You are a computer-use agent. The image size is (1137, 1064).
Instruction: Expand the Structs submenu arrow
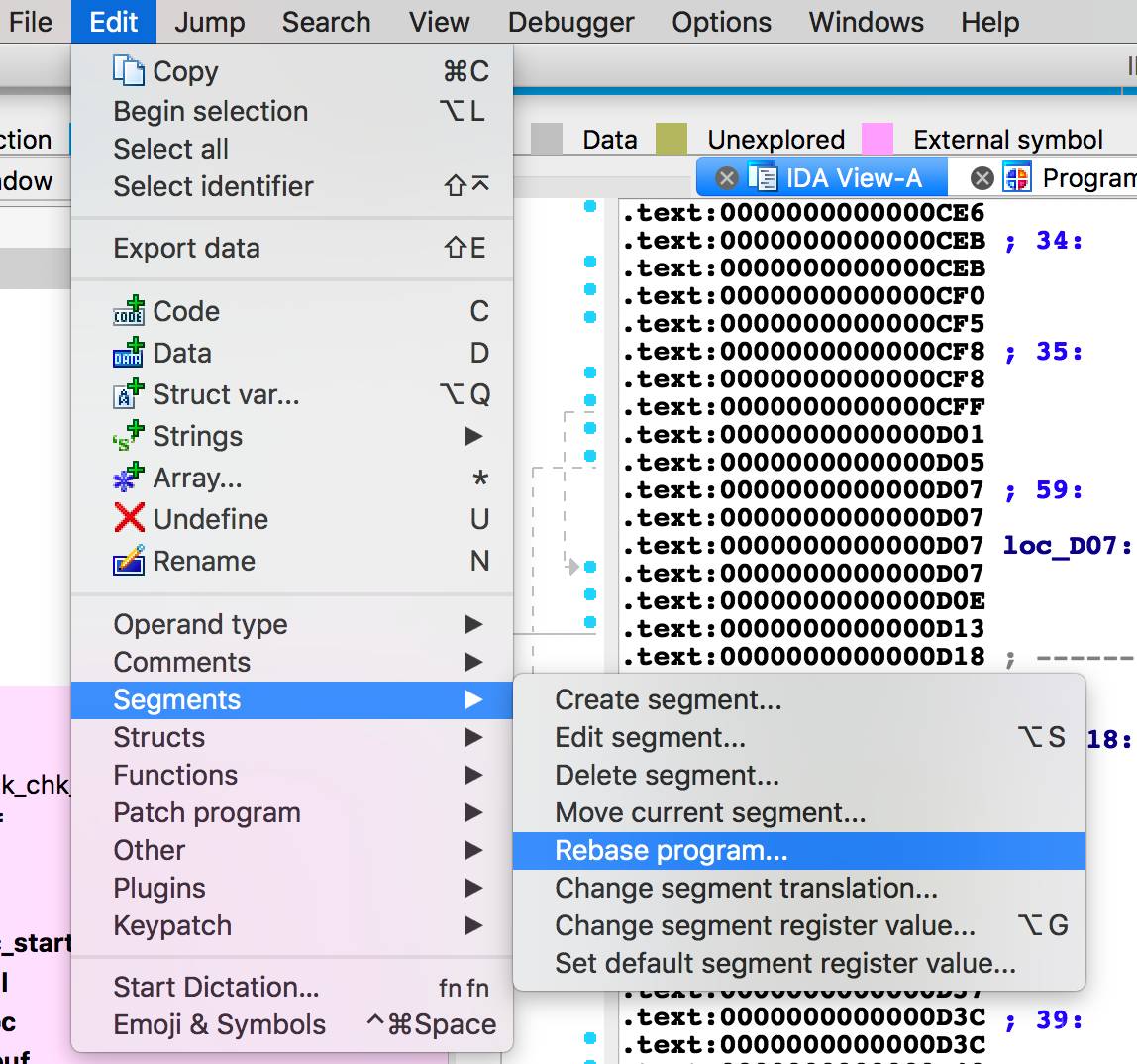(x=474, y=737)
